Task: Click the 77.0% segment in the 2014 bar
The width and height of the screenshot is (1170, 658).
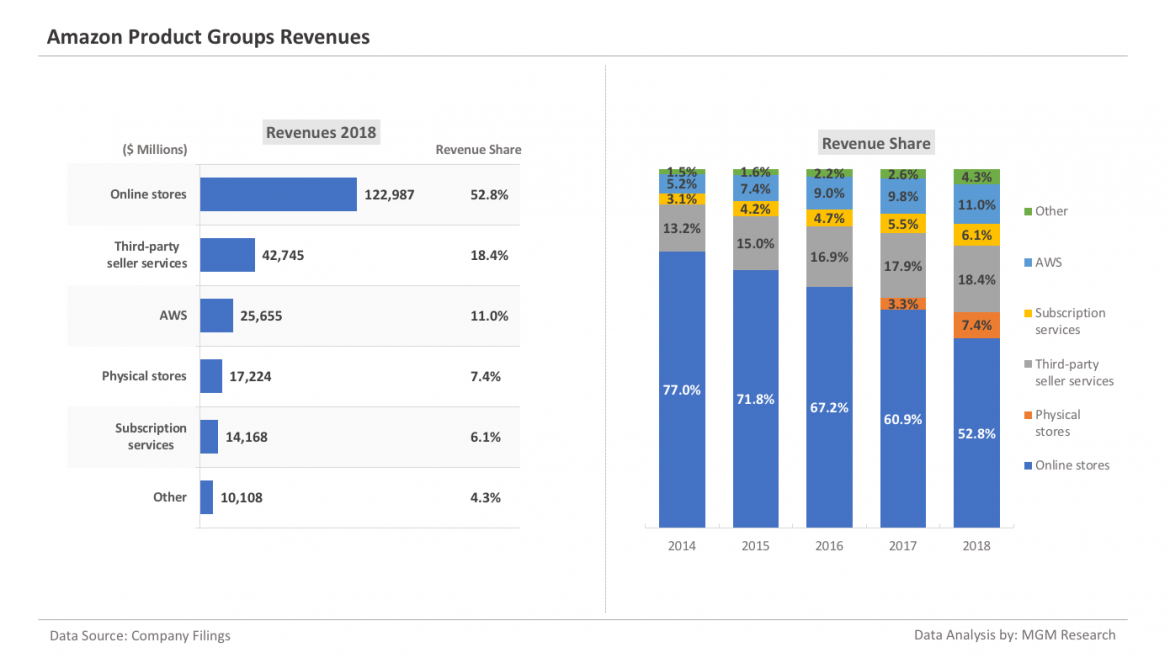Action: [x=681, y=390]
